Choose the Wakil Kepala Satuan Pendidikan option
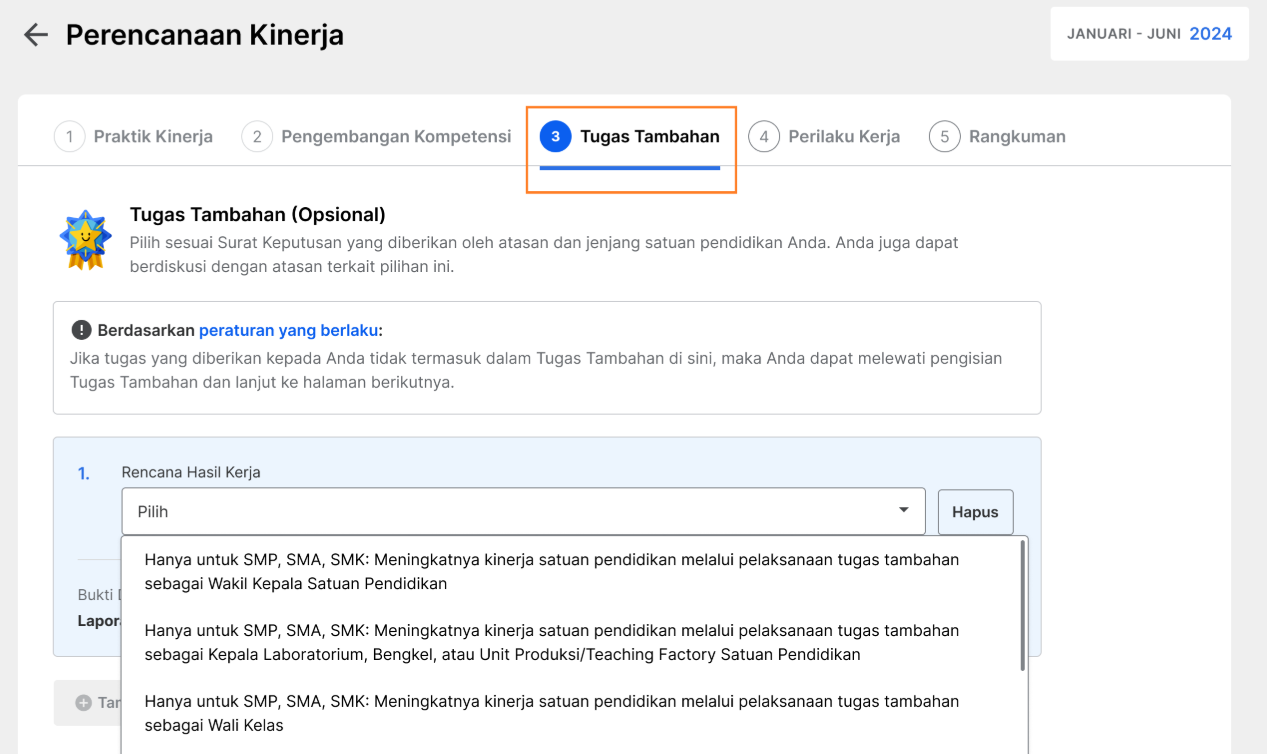The height and width of the screenshot is (754, 1267). coord(572,571)
